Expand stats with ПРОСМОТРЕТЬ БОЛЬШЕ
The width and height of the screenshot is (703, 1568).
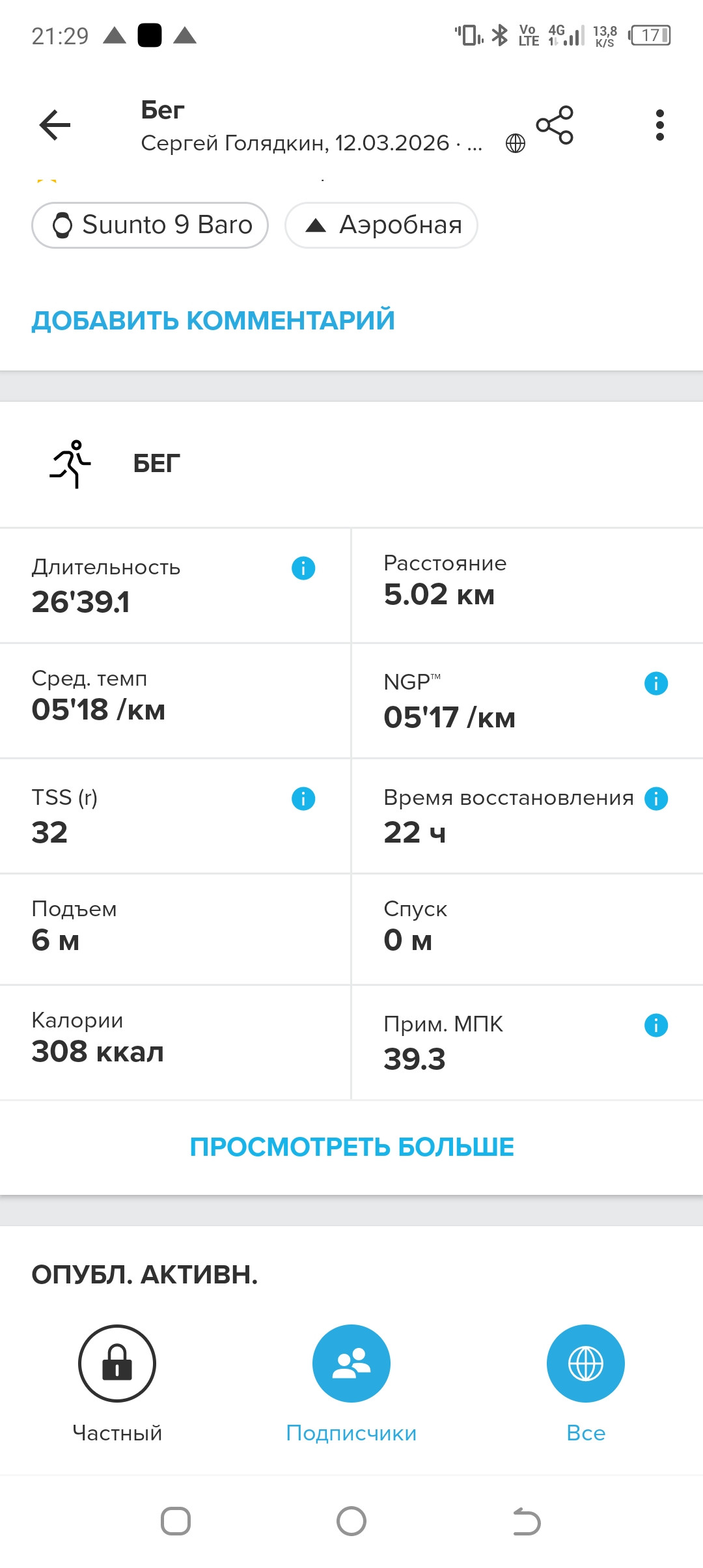coord(351,1147)
